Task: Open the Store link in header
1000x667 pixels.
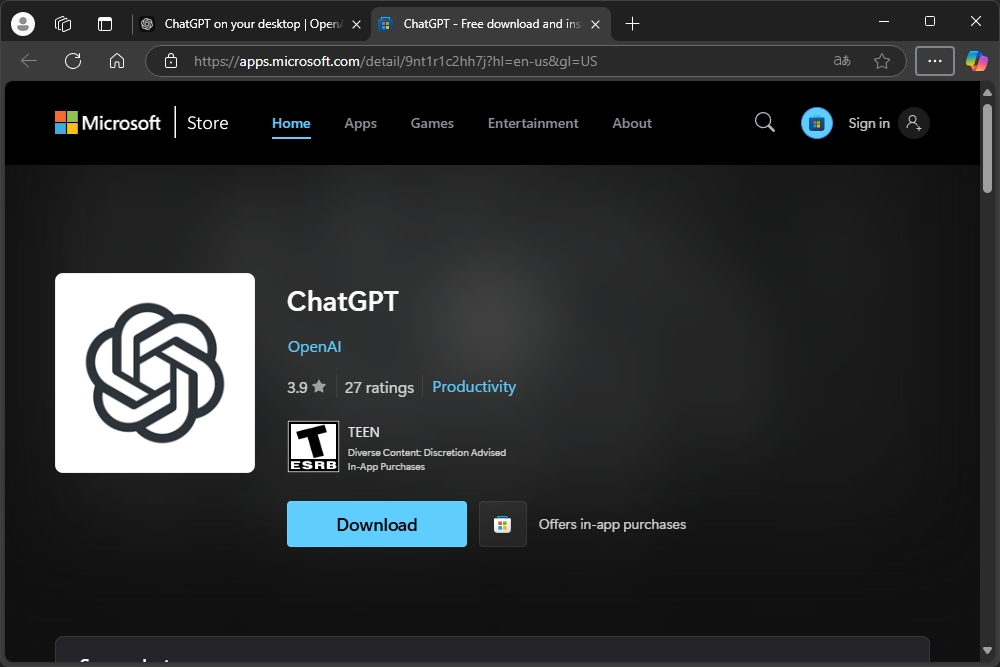Action: pyautogui.click(x=207, y=123)
